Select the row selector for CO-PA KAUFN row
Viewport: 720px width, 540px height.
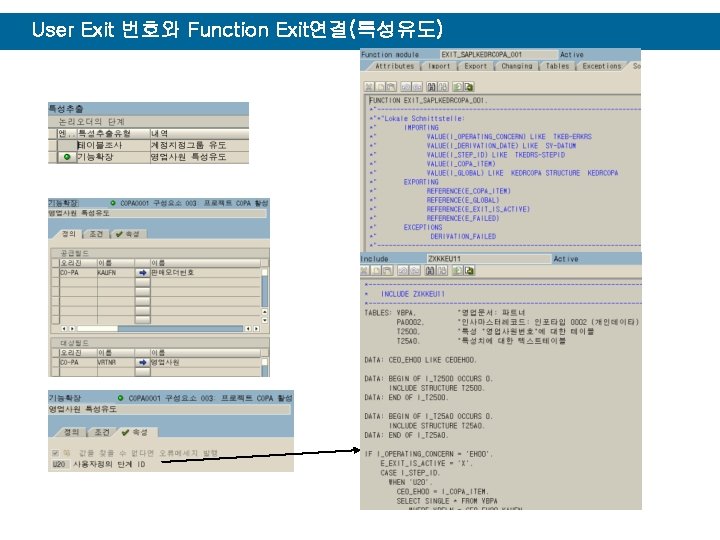[x=55, y=273]
